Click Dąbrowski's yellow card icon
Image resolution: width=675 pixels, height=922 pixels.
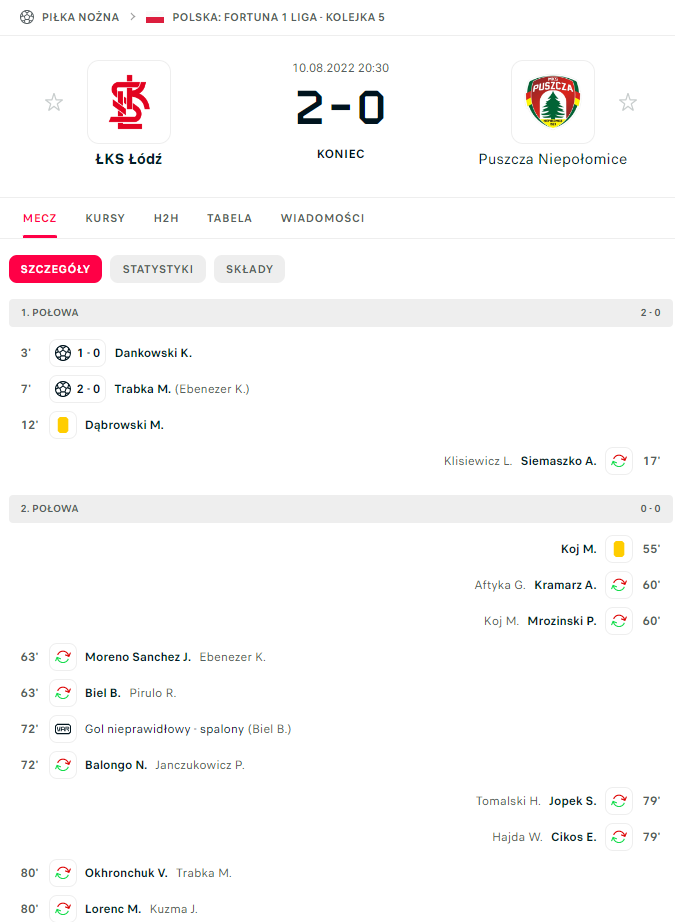[x=63, y=425]
